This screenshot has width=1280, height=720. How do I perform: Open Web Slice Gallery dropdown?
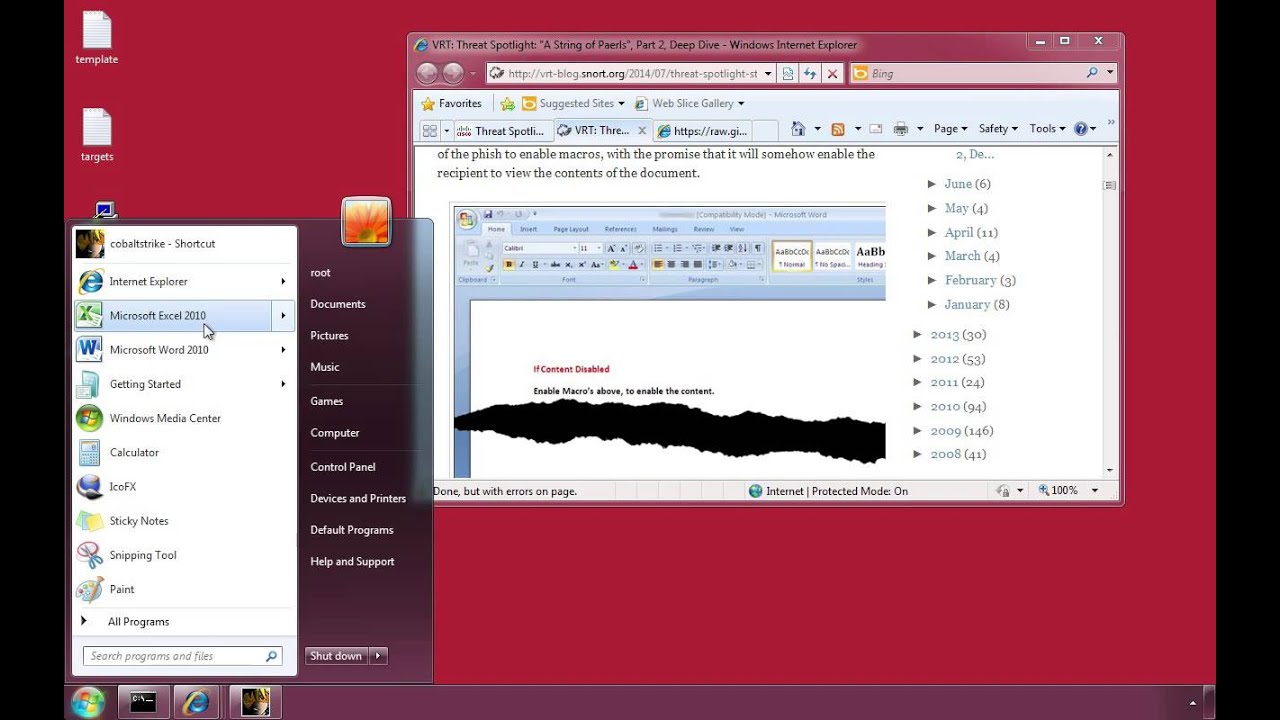click(689, 103)
